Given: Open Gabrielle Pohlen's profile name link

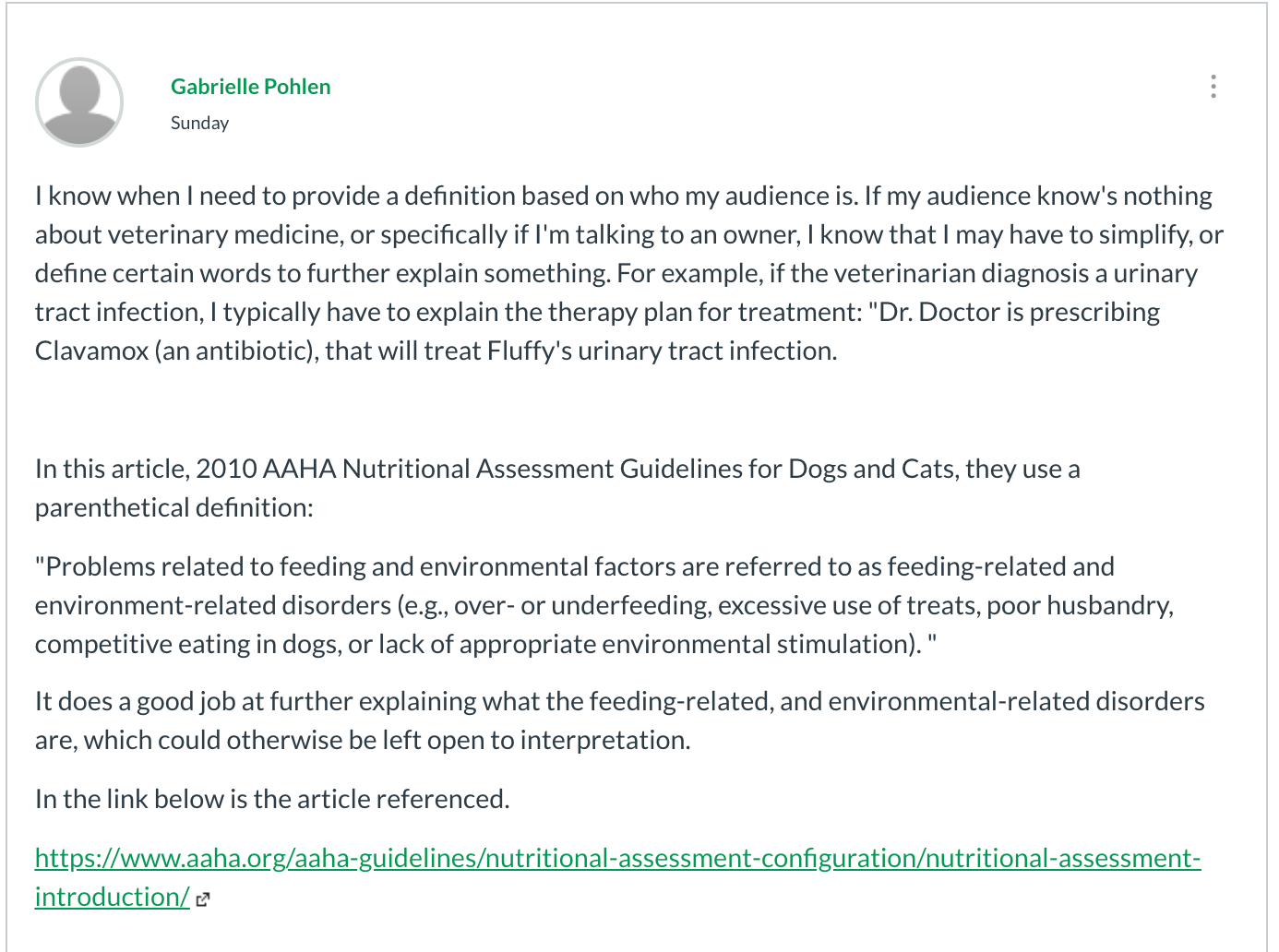Looking at the screenshot, I should point(250,87).
